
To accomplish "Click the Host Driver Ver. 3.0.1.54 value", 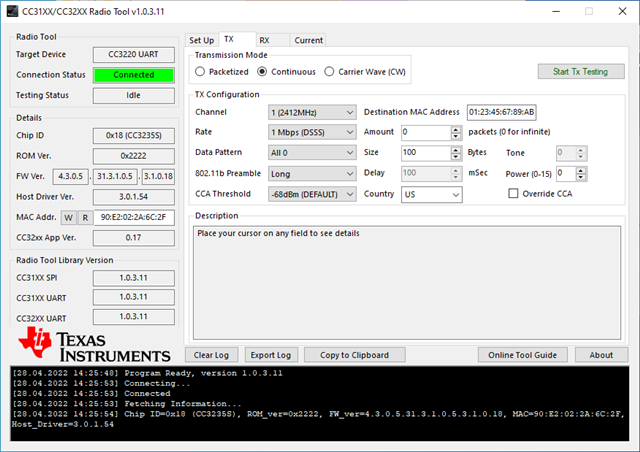I will point(133,197).
